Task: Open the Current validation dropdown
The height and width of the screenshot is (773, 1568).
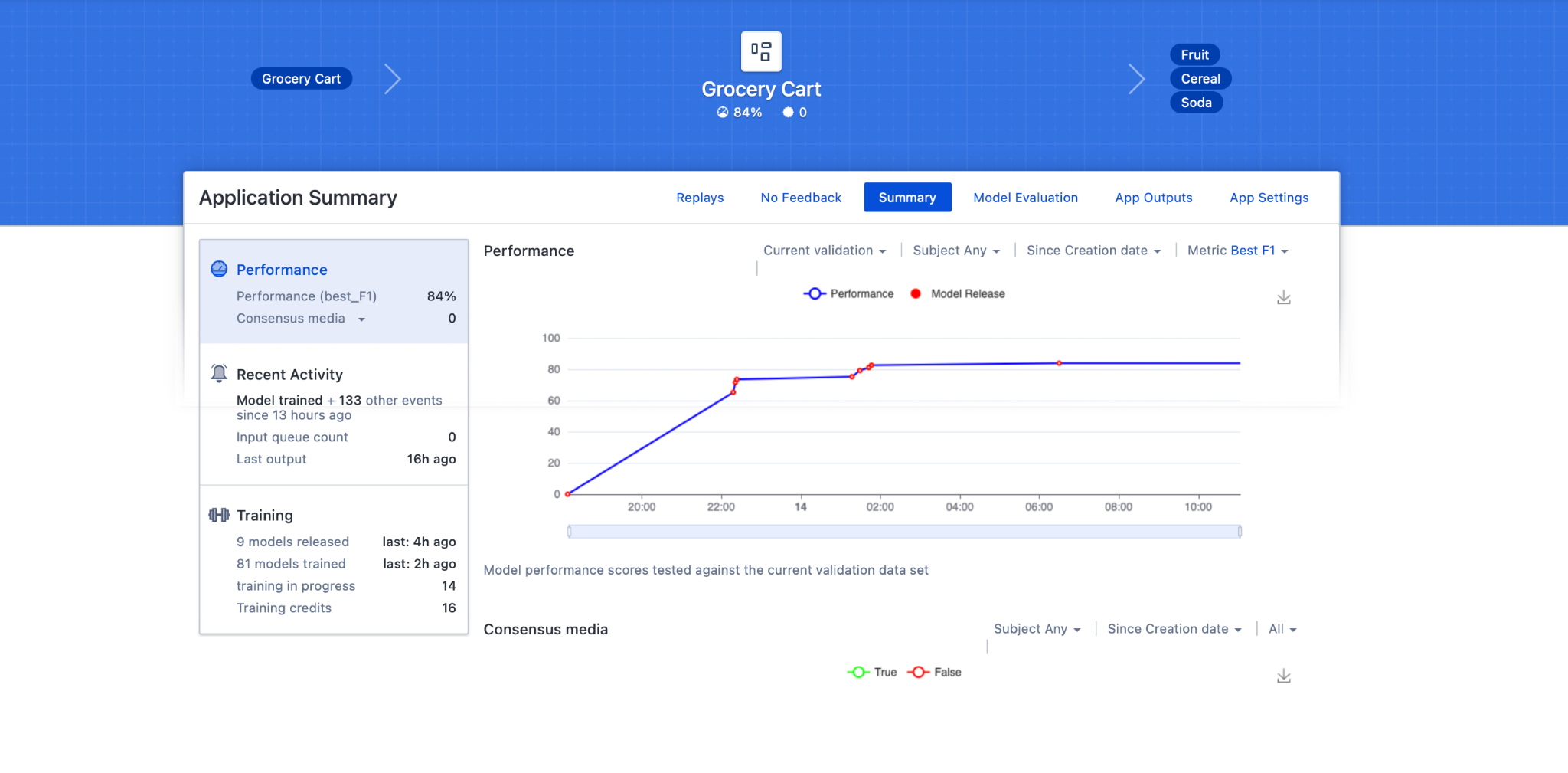Action: point(825,251)
